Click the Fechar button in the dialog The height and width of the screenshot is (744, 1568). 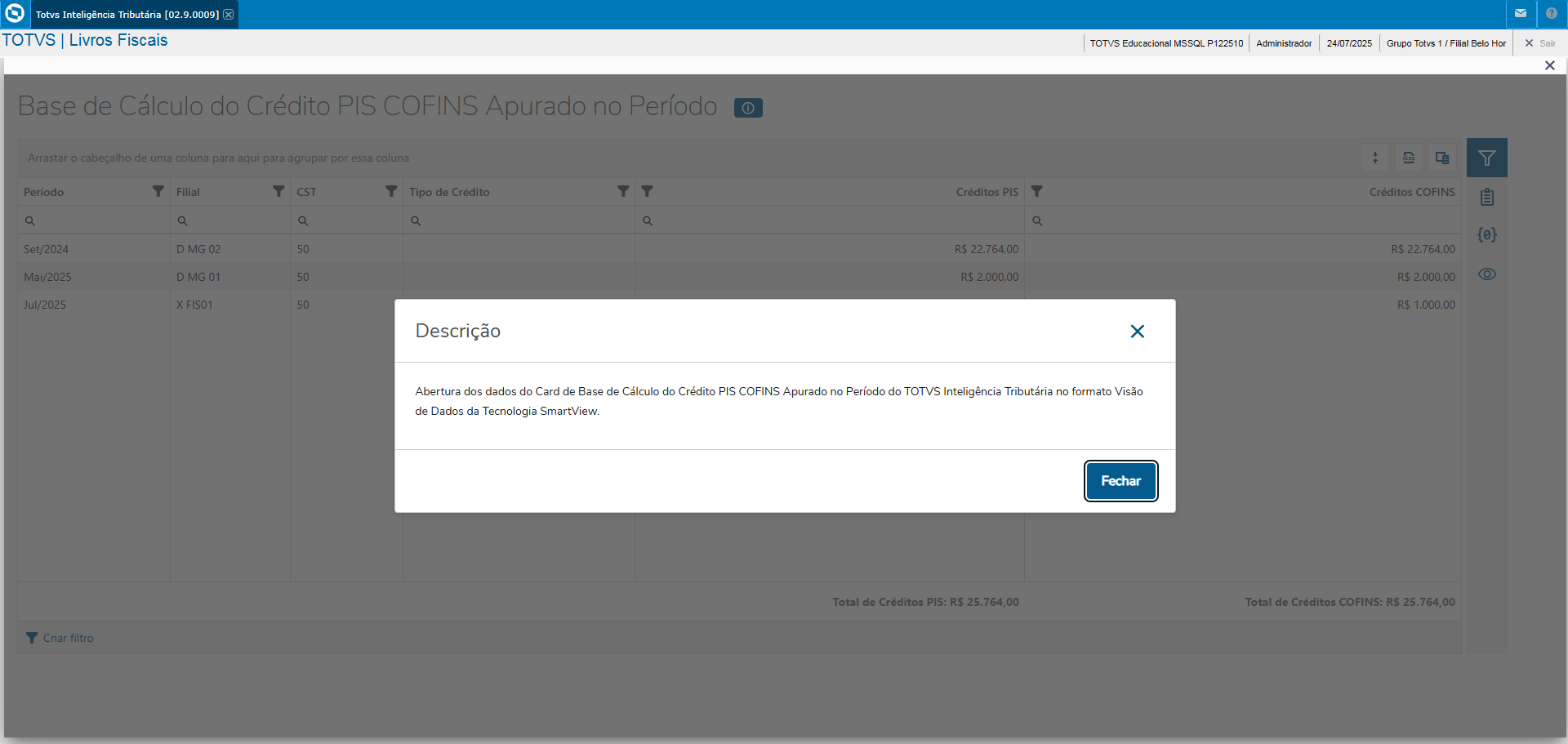click(x=1120, y=481)
